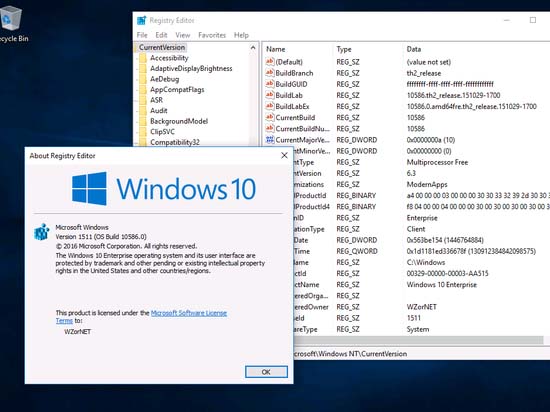Click the Multiprocessor Free data value
The width and height of the screenshot is (550, 412).
(437, 162)
